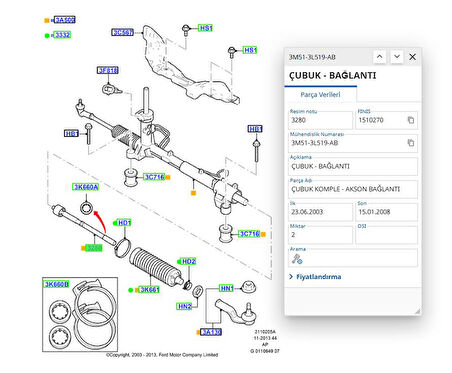
Task: Select the 3A500 part label
Action: 65,20
